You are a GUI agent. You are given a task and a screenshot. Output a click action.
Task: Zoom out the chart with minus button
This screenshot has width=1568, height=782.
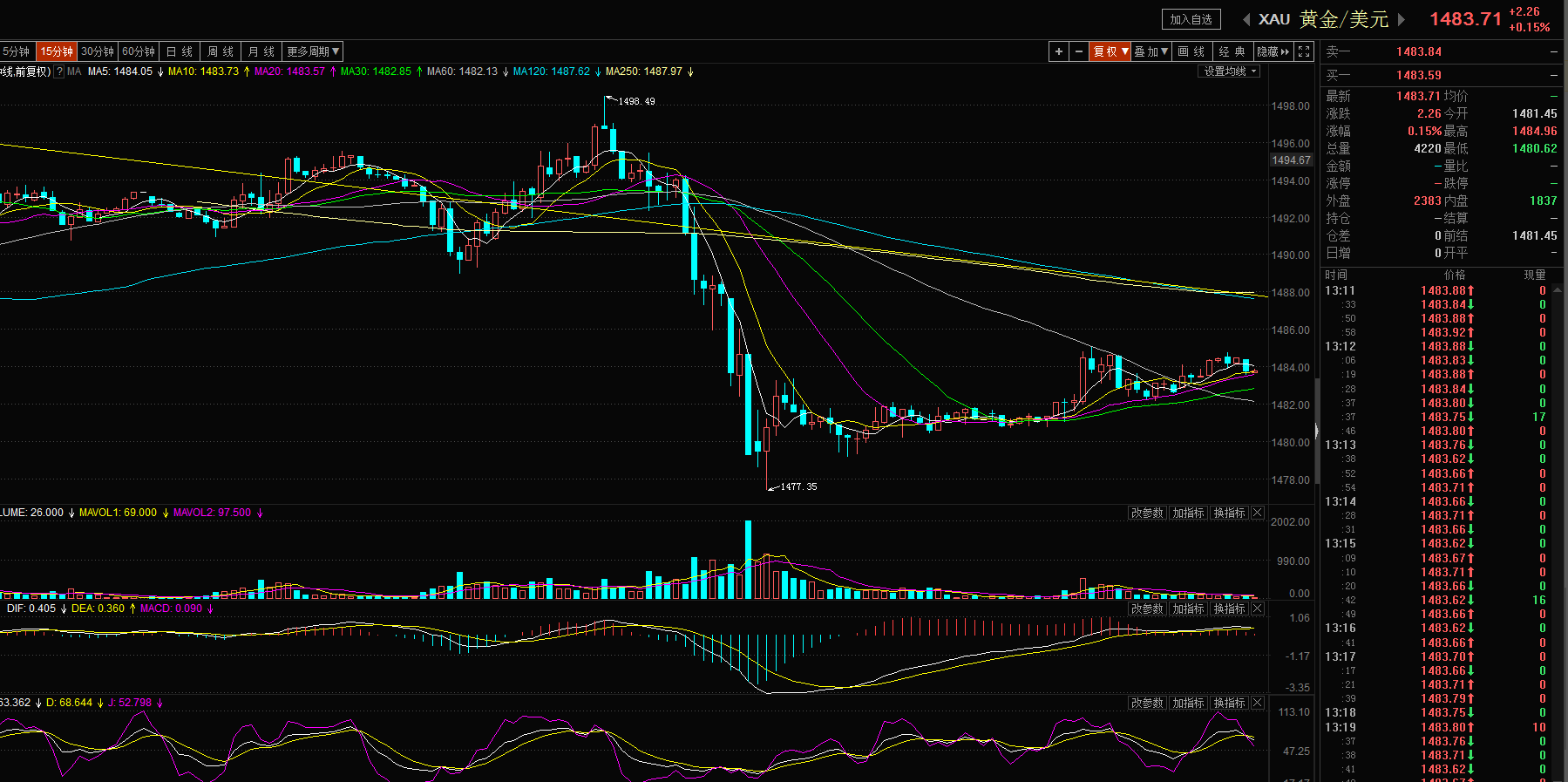[1078, 51]
